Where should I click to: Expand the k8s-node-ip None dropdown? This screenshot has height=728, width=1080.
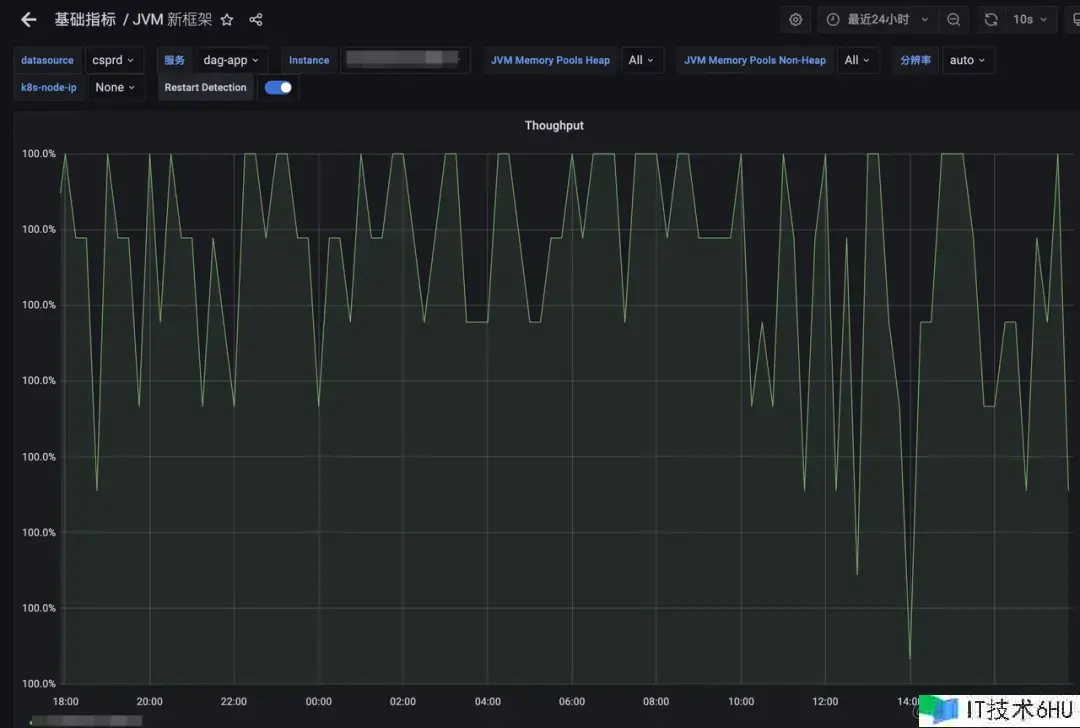click(x=116, y=87)
